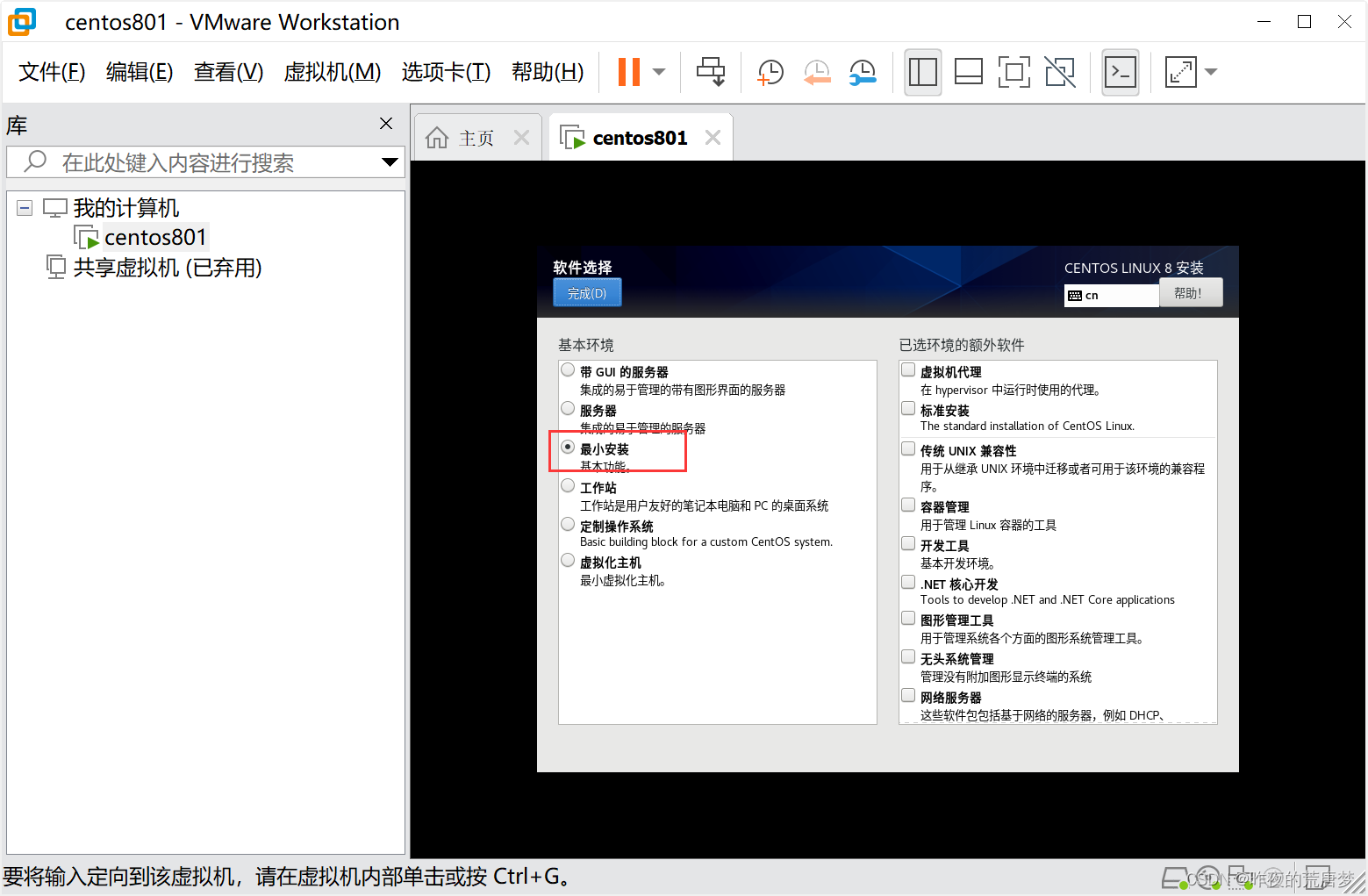Open the stretch display dropdown arrow

1211,72
